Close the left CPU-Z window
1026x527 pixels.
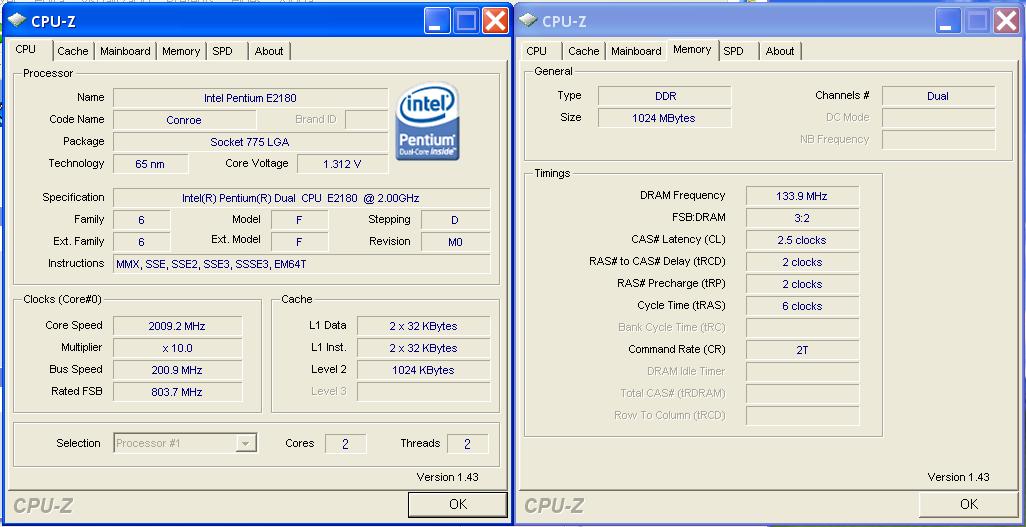pyautogui.click(x=495, y=21)
